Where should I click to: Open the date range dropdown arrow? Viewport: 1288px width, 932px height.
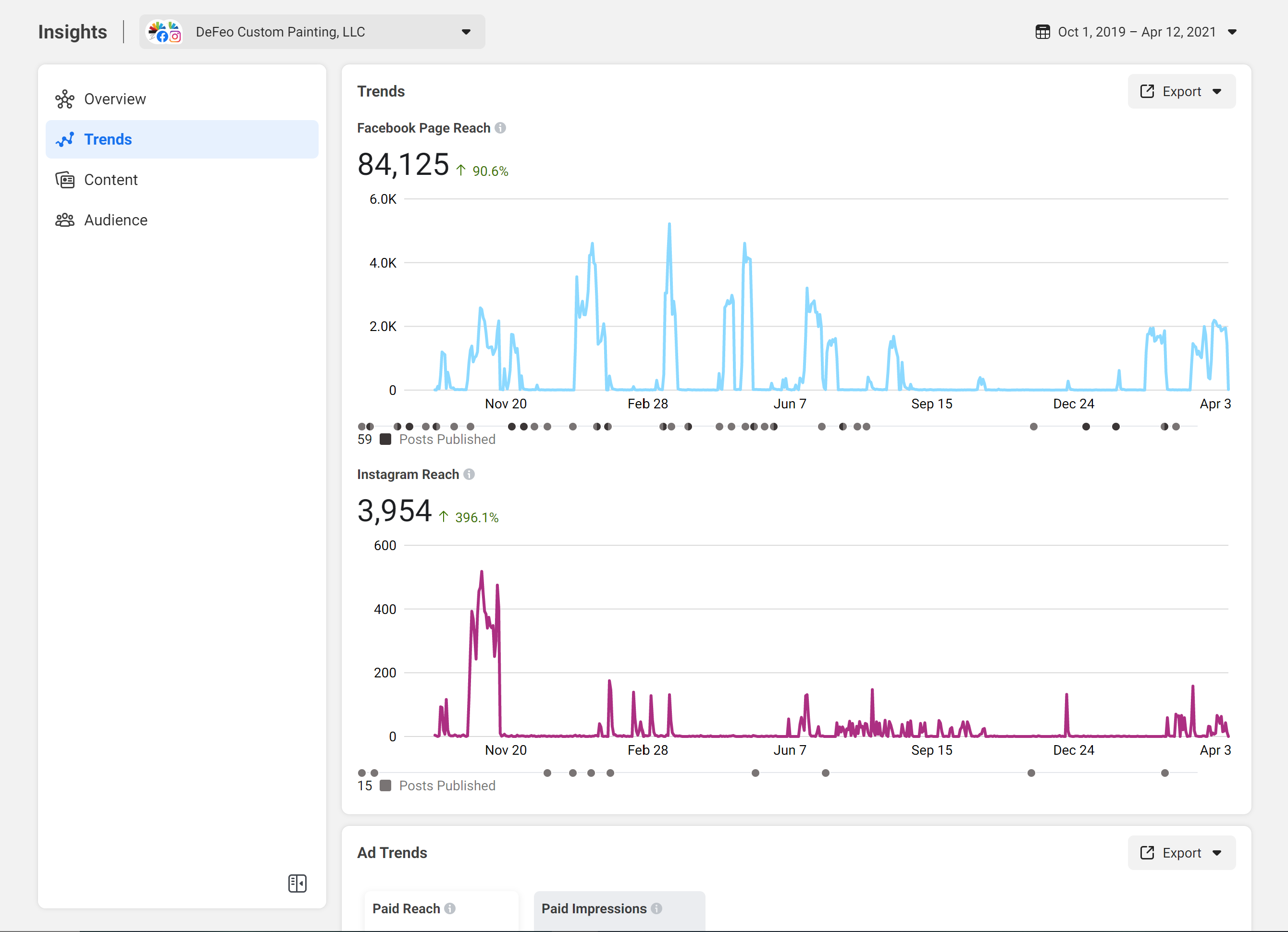(x=1232, y=32)
